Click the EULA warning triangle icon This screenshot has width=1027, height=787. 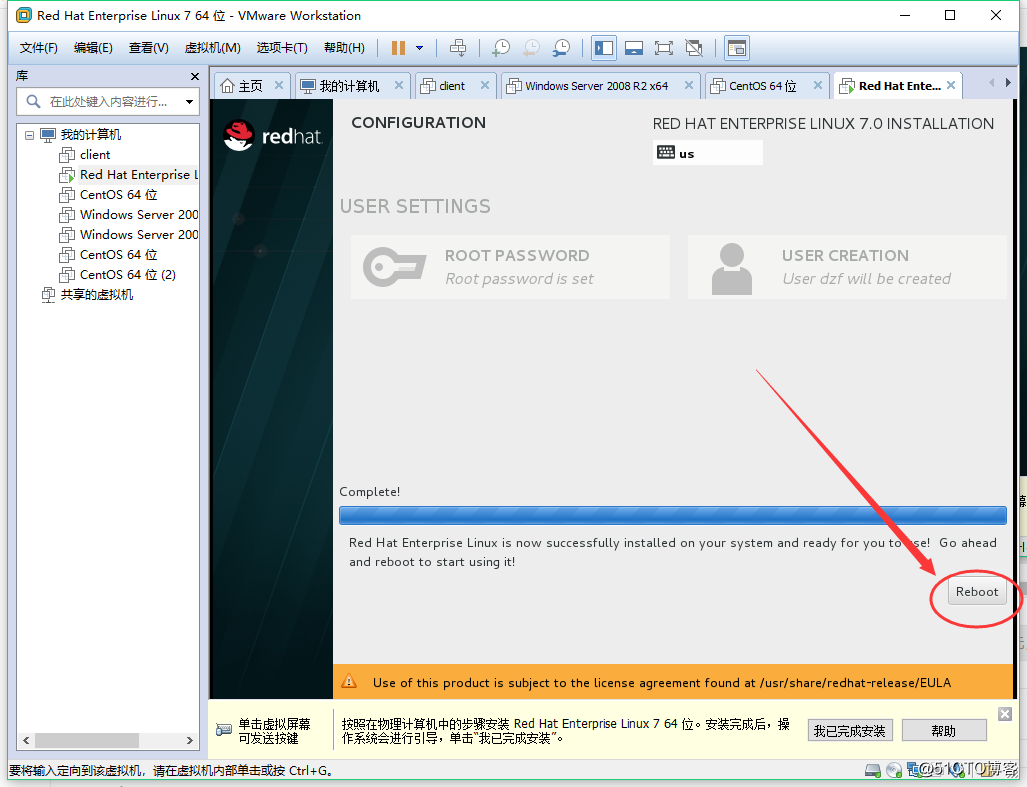(x=349, y=681)
